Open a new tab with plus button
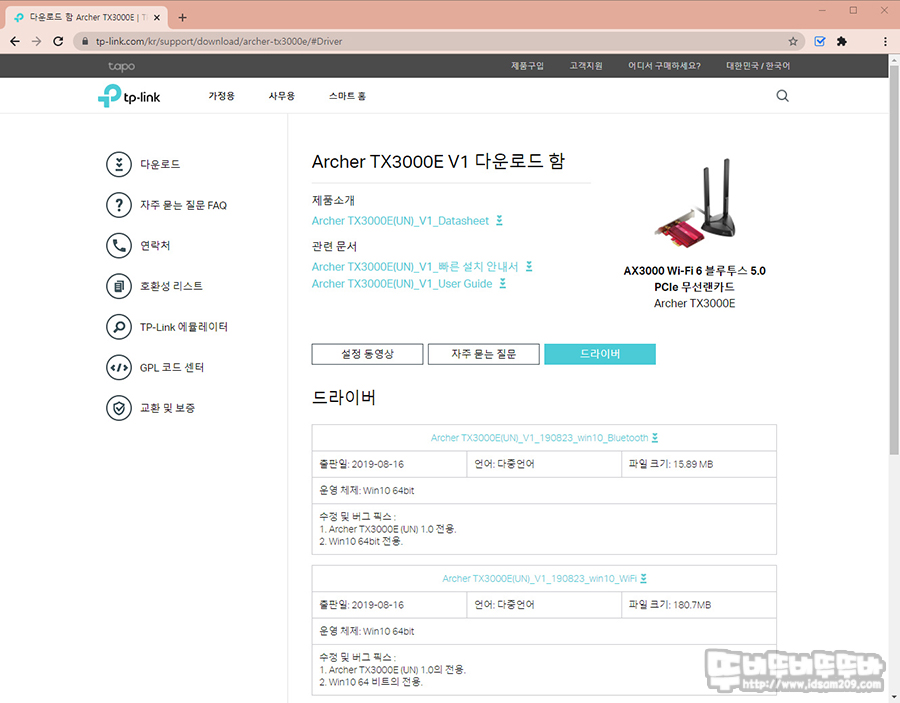This screenshot has height=703, width=900. click(x=183, y=17)
